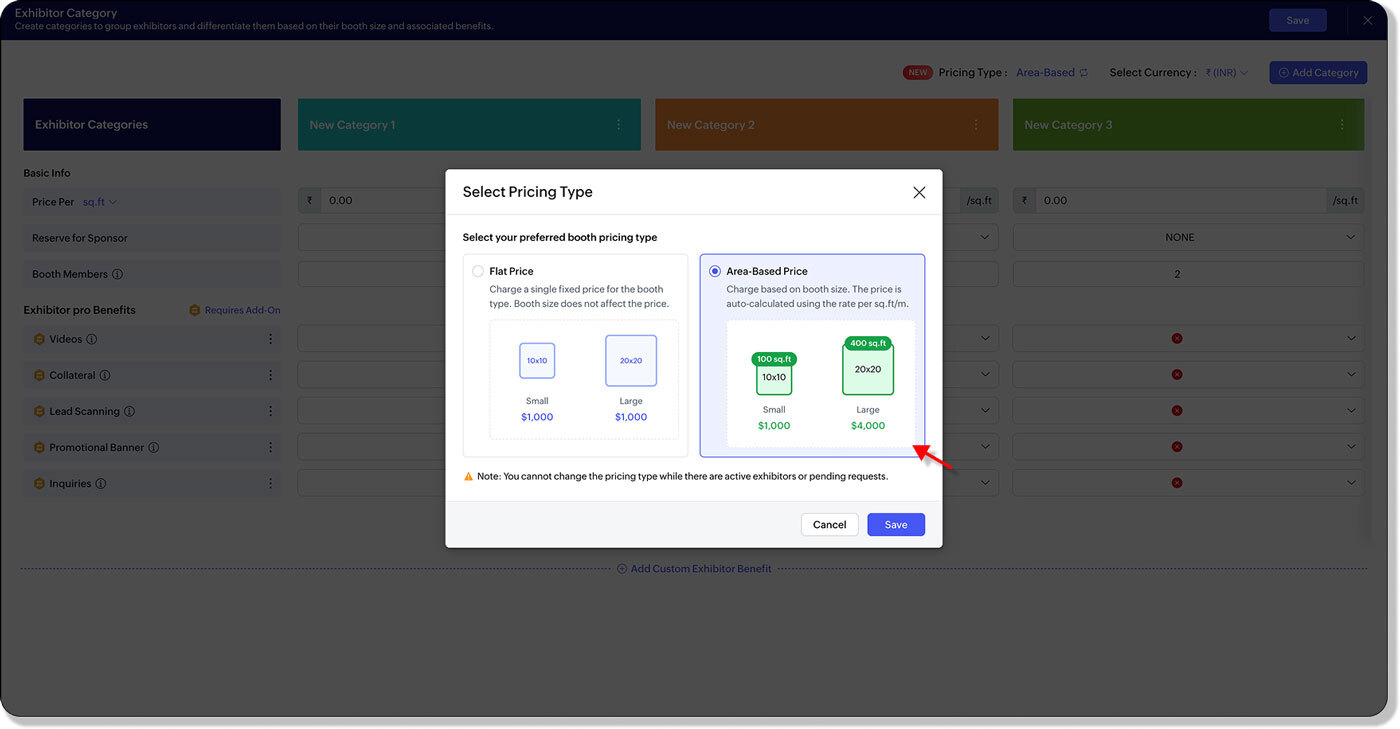
Task: Open the Videos row options menu
Action: pyautogui.click(x=270, y=339)
